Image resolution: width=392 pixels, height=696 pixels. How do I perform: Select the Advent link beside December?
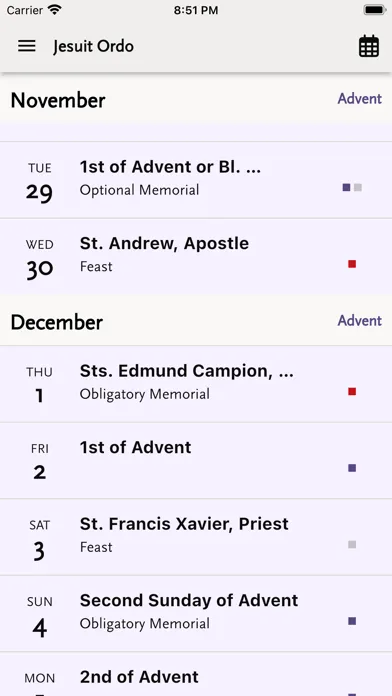pyautogui.click(x=360, y=320)
